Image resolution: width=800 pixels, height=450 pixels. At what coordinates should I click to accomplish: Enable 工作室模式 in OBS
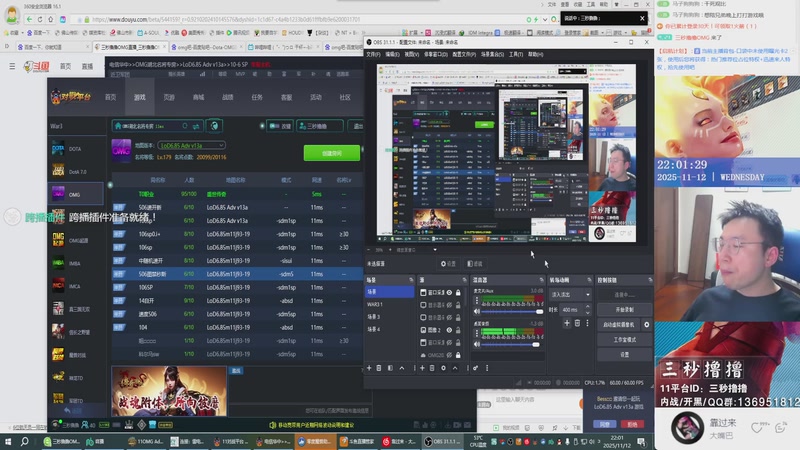[x=624, y=339]
